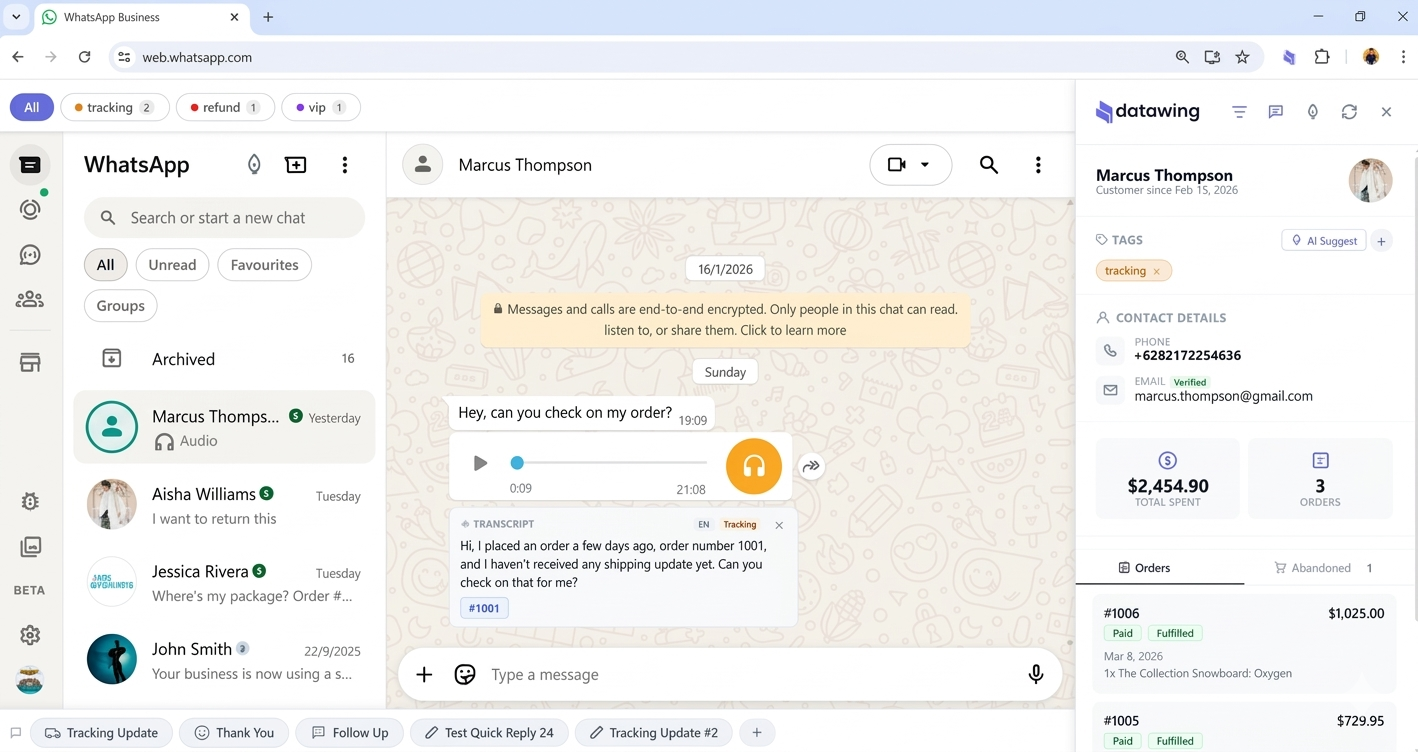Filter chats by tracking tag
Screen dimensions: 1418x752
click(x=115, y=107)
